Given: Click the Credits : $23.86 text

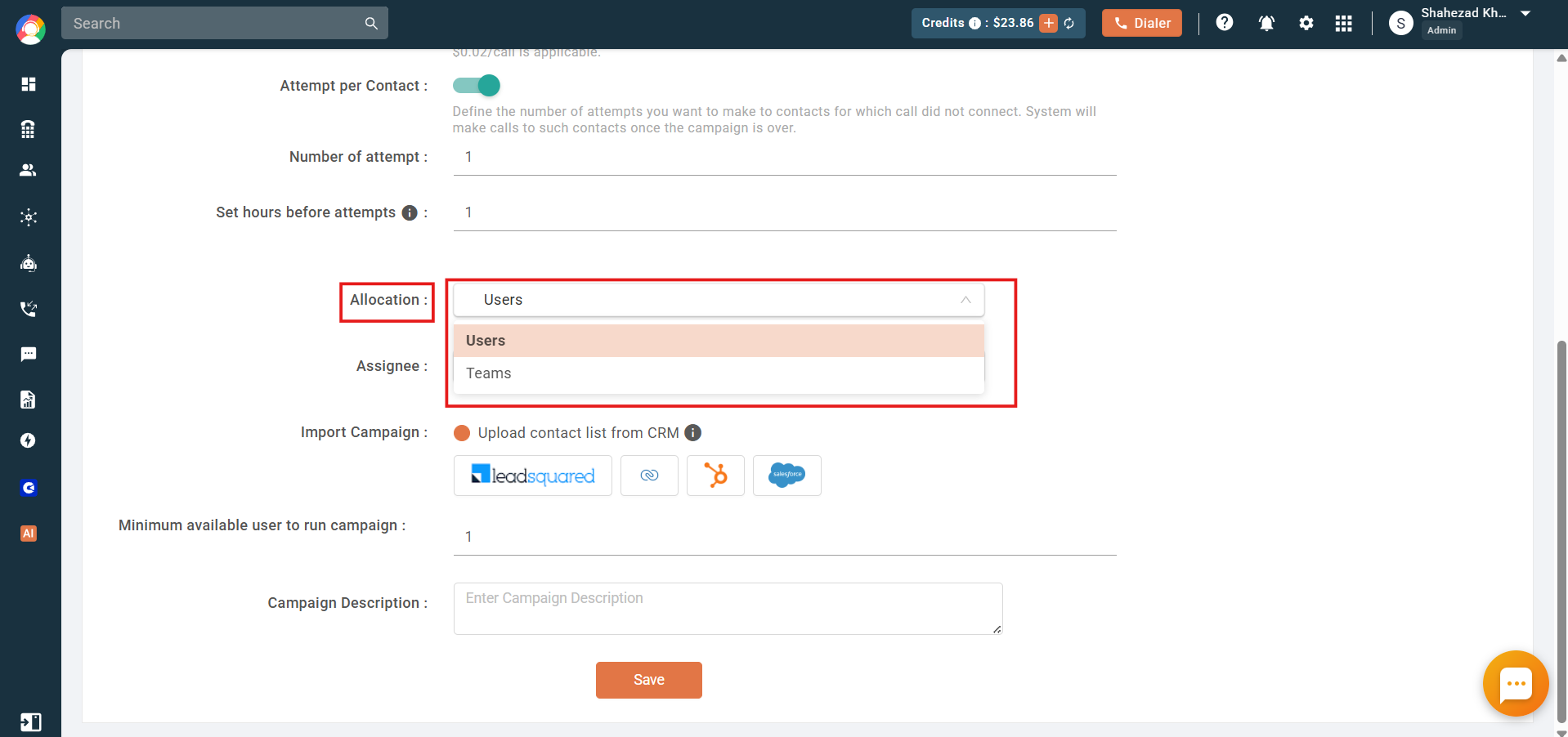Looking at the screenshot, I should coord(978,23).
